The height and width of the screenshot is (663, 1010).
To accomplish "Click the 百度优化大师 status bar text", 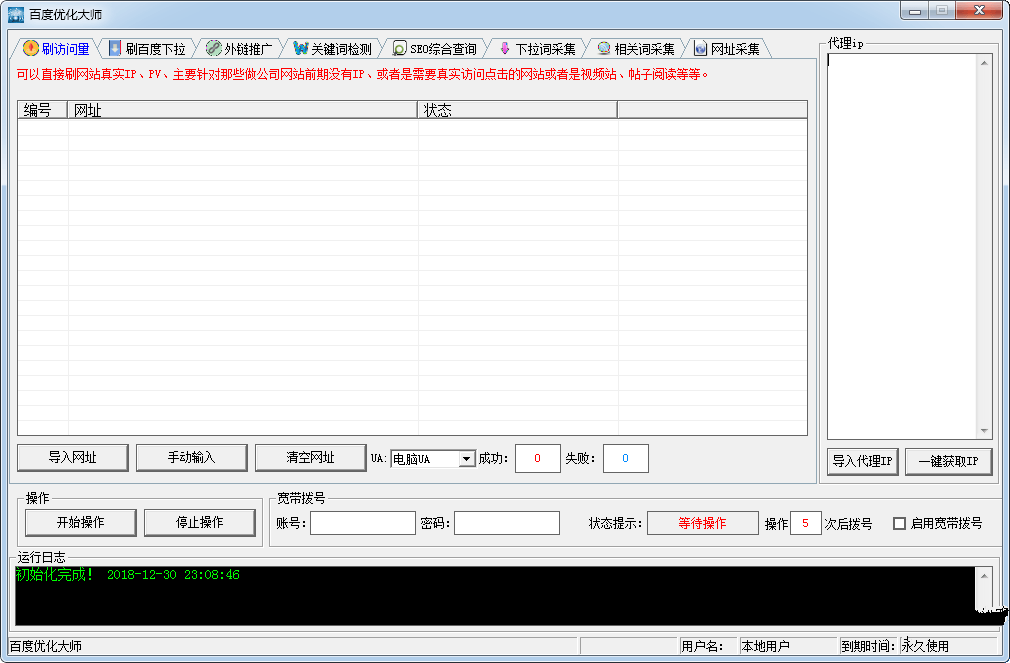I will (46, 646).
